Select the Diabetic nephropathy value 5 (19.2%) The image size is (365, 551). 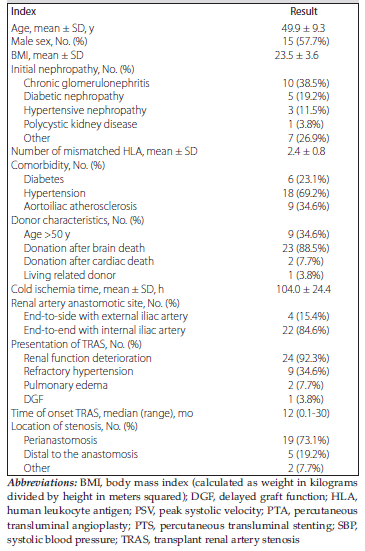click(308, 97)
